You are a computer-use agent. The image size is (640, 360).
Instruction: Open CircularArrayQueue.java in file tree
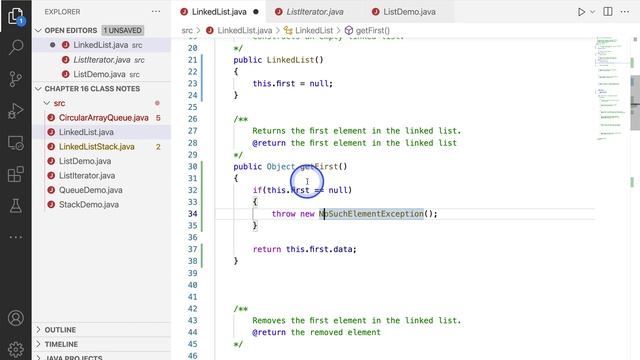click(x=104, y=118)
